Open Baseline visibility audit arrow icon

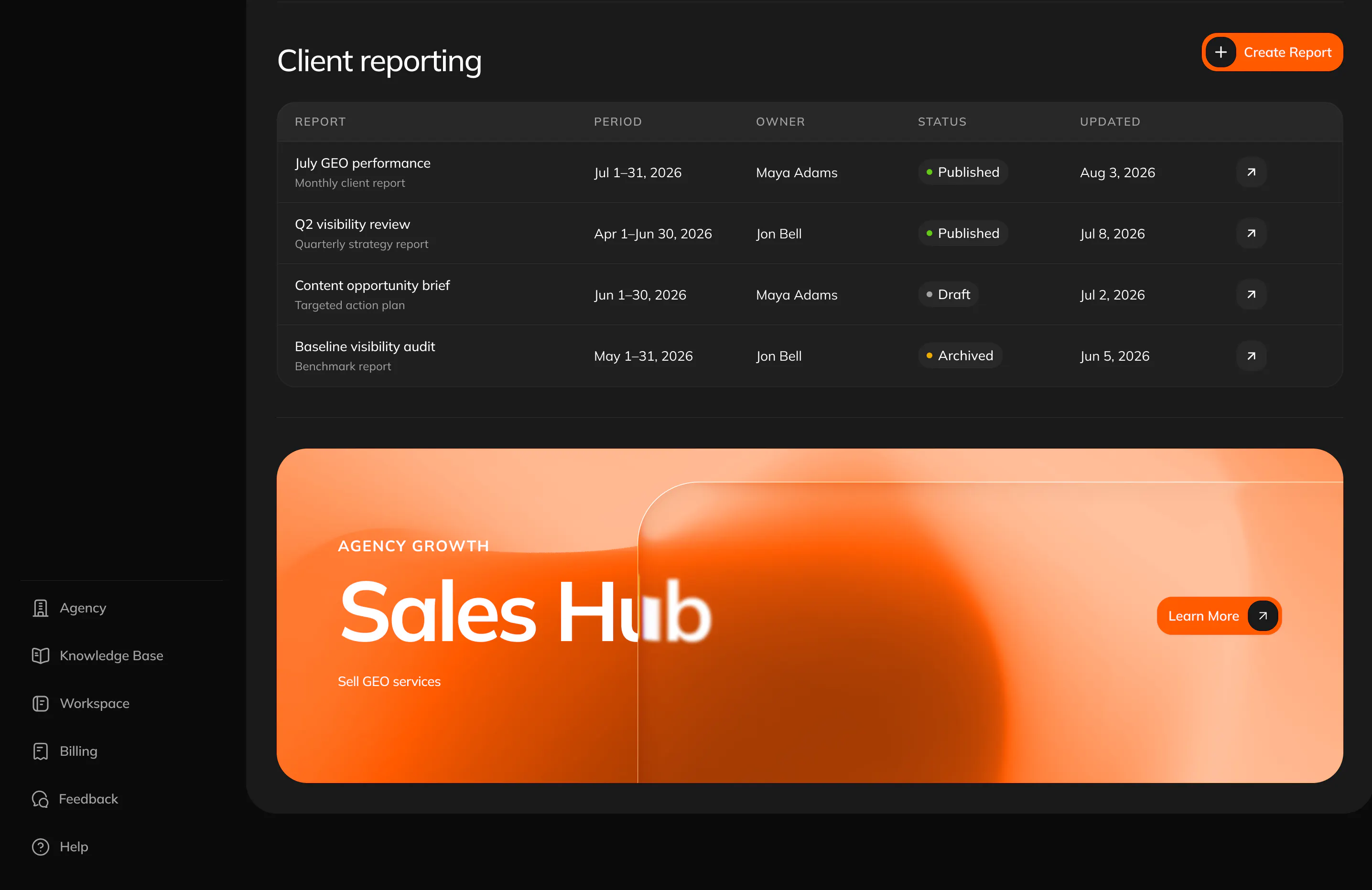click(x=1251, y=355)
